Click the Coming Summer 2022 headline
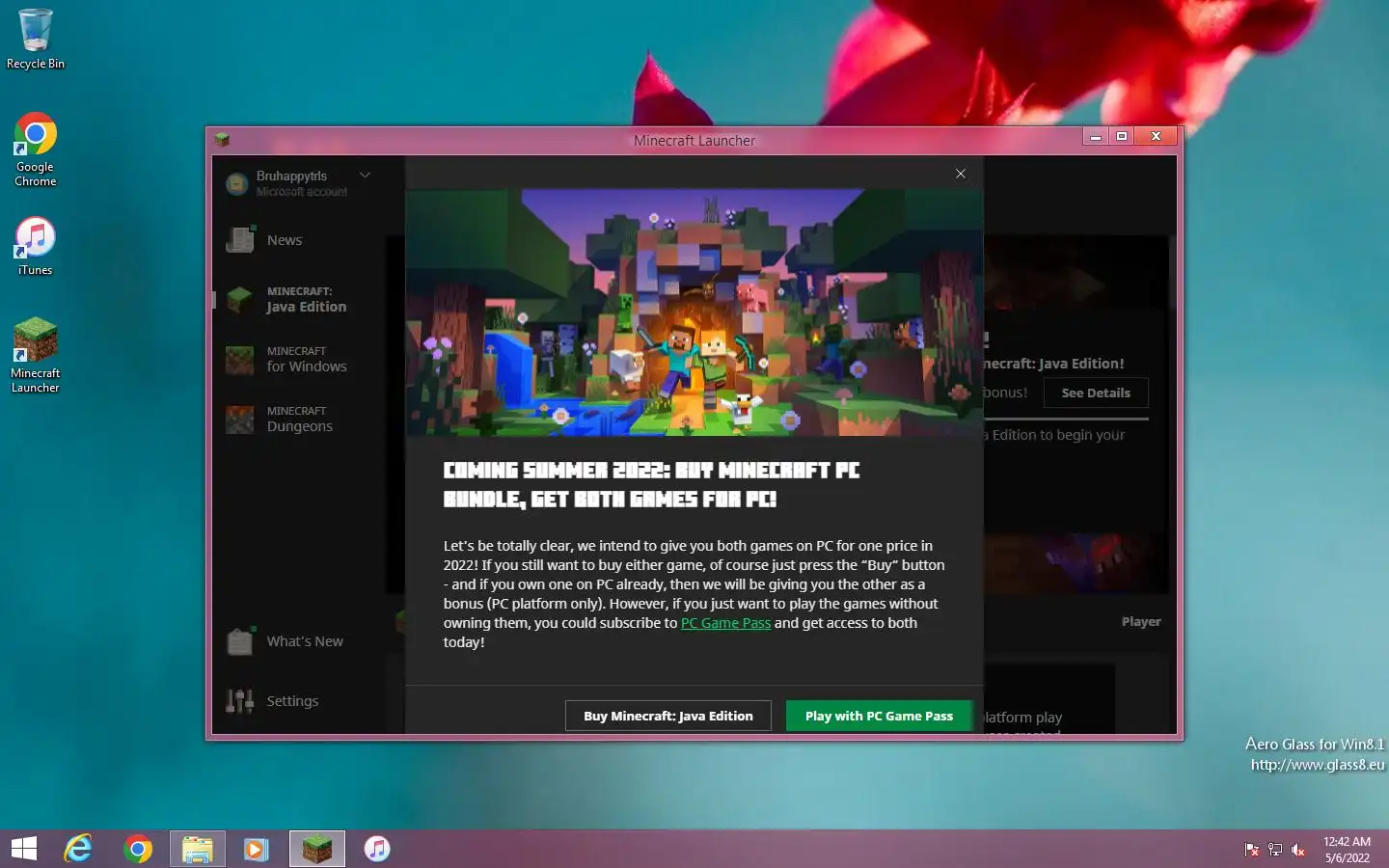The width and height of the screenshot is (1389, 868). tap(652, 484)
